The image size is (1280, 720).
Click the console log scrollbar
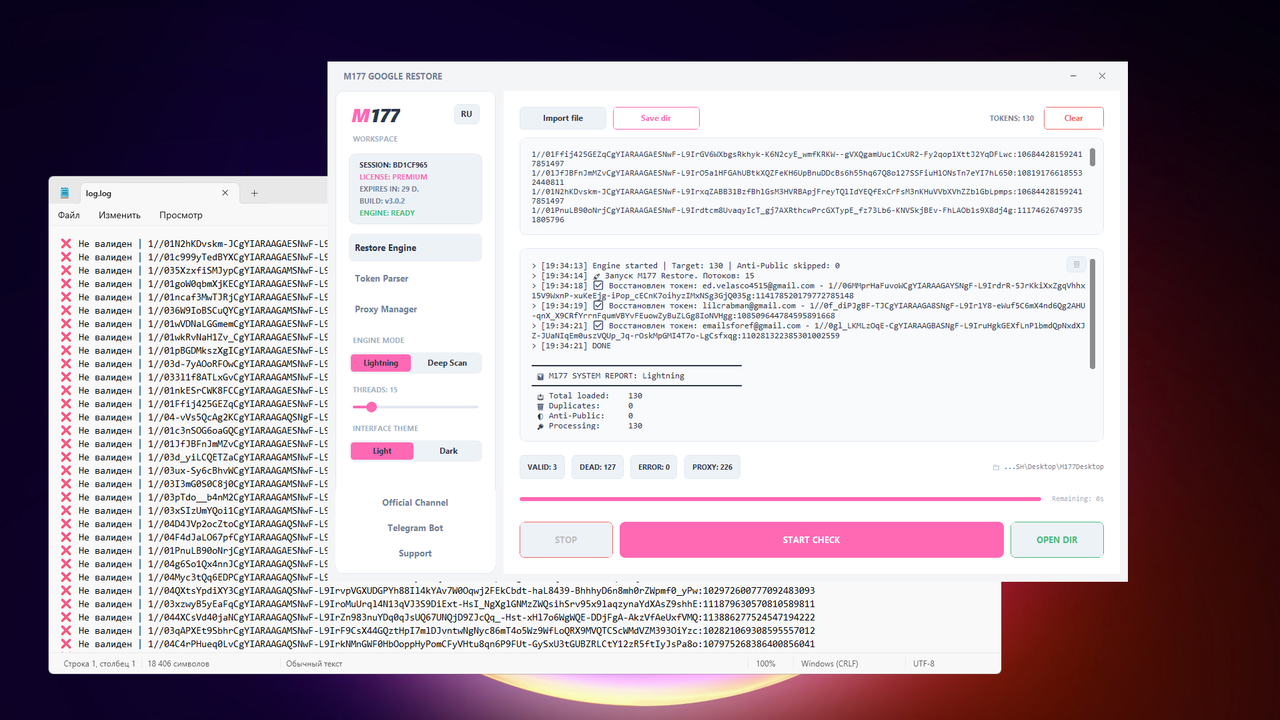click(1092, 313)
